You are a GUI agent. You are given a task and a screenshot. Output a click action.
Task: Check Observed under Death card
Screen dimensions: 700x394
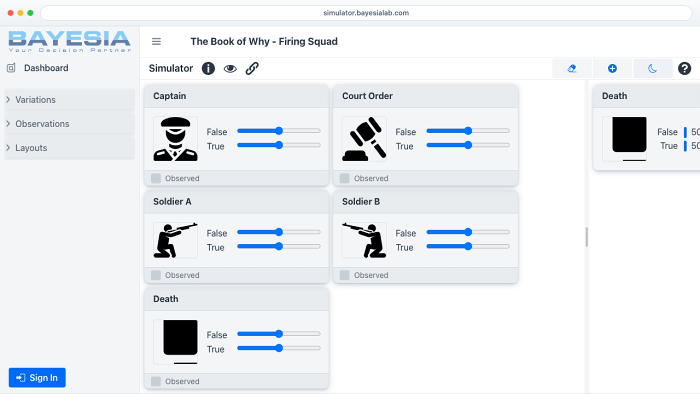(156, 381)
